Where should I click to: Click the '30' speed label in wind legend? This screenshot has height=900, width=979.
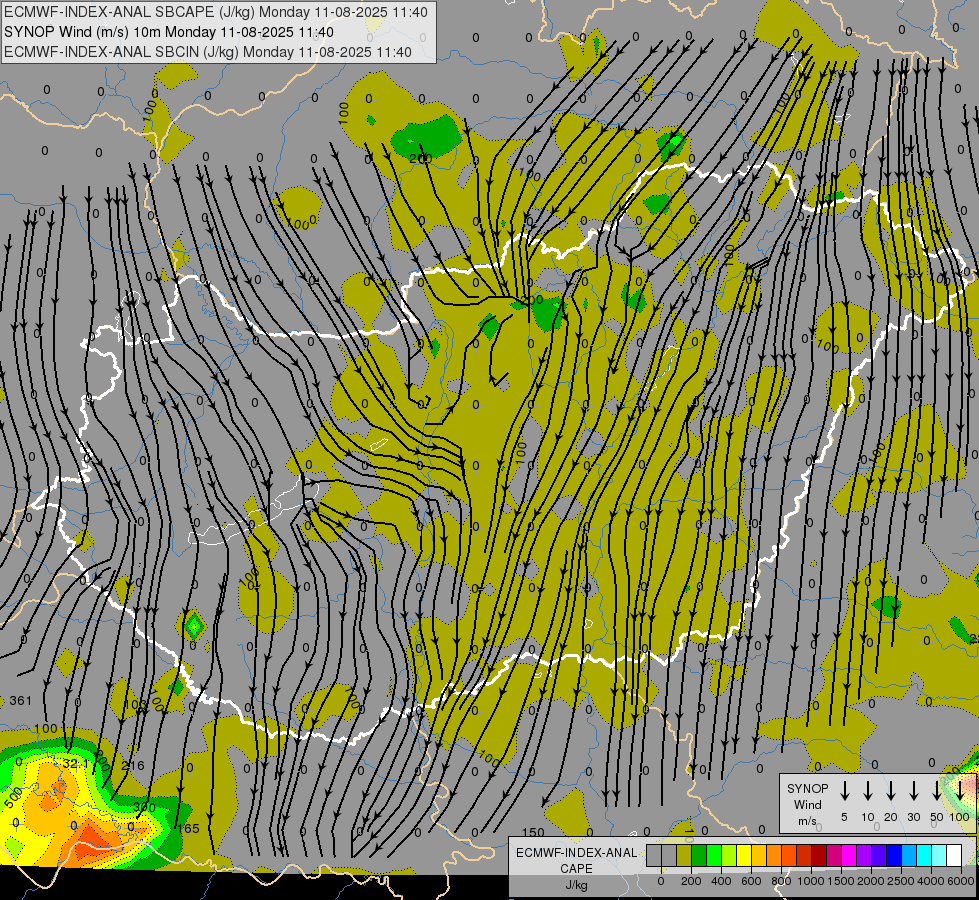913,817
